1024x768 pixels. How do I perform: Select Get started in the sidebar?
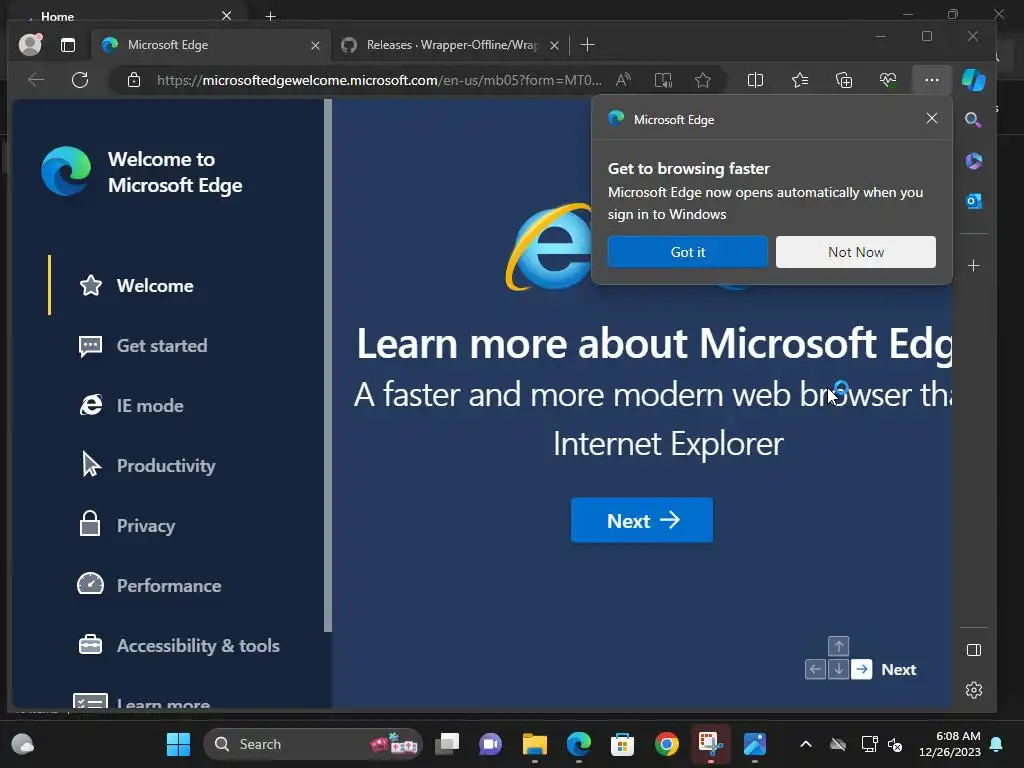pyautogui.click(x=142, y=345)
